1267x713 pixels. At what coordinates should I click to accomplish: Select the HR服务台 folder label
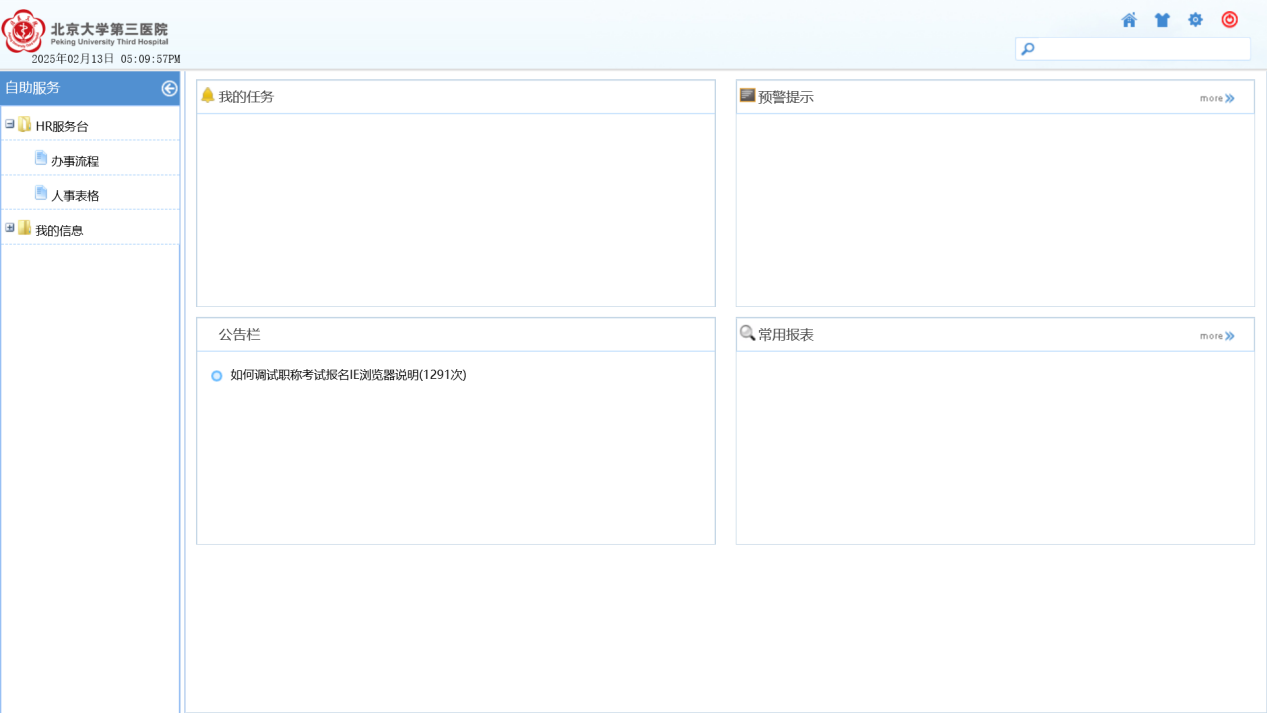point(62,127)
